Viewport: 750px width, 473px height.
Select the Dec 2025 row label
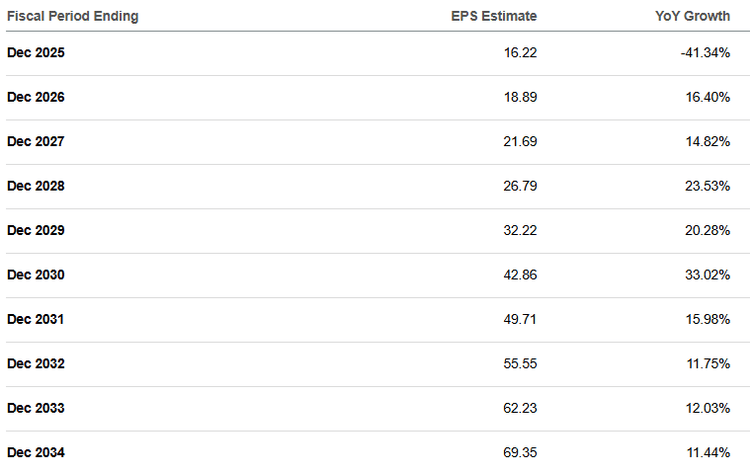coord(36,53)
